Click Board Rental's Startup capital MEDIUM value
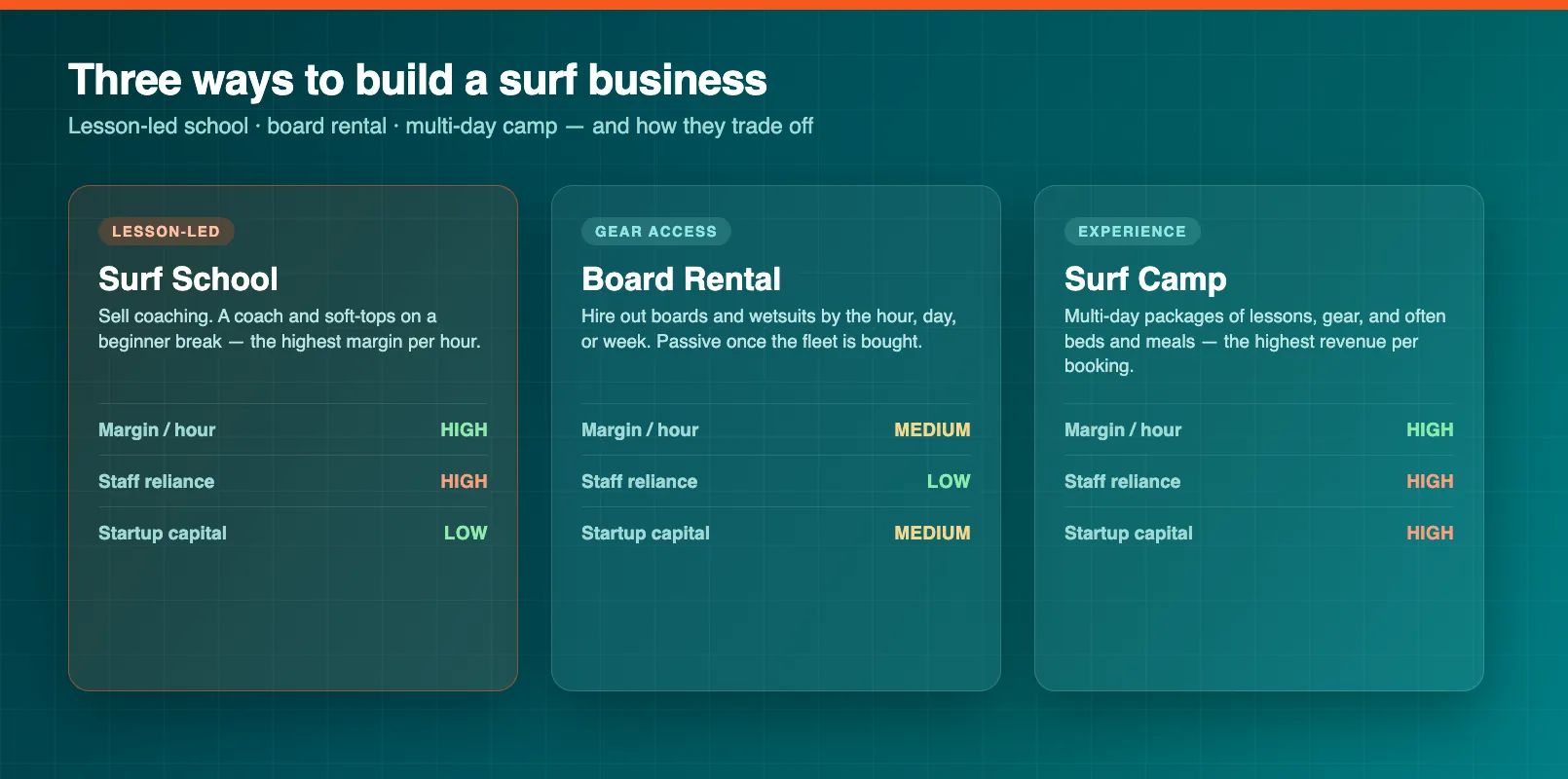This screenshot has height=779, width=1568. pyautogui.click(x=932, y=534)
